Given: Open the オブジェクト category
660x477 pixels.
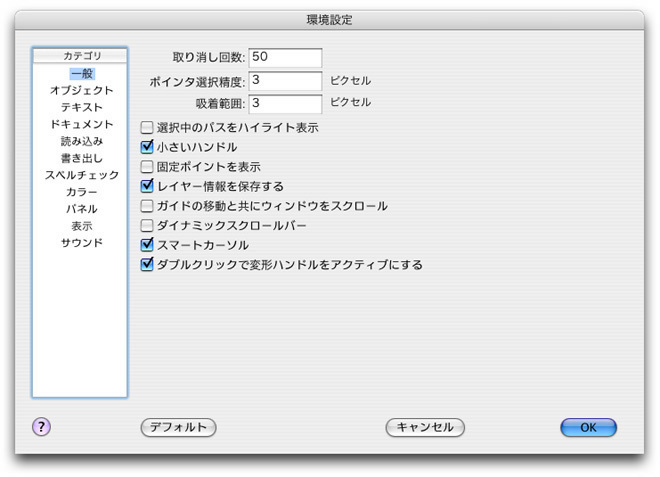Looking at the screenshot, I should pos(82,91).
